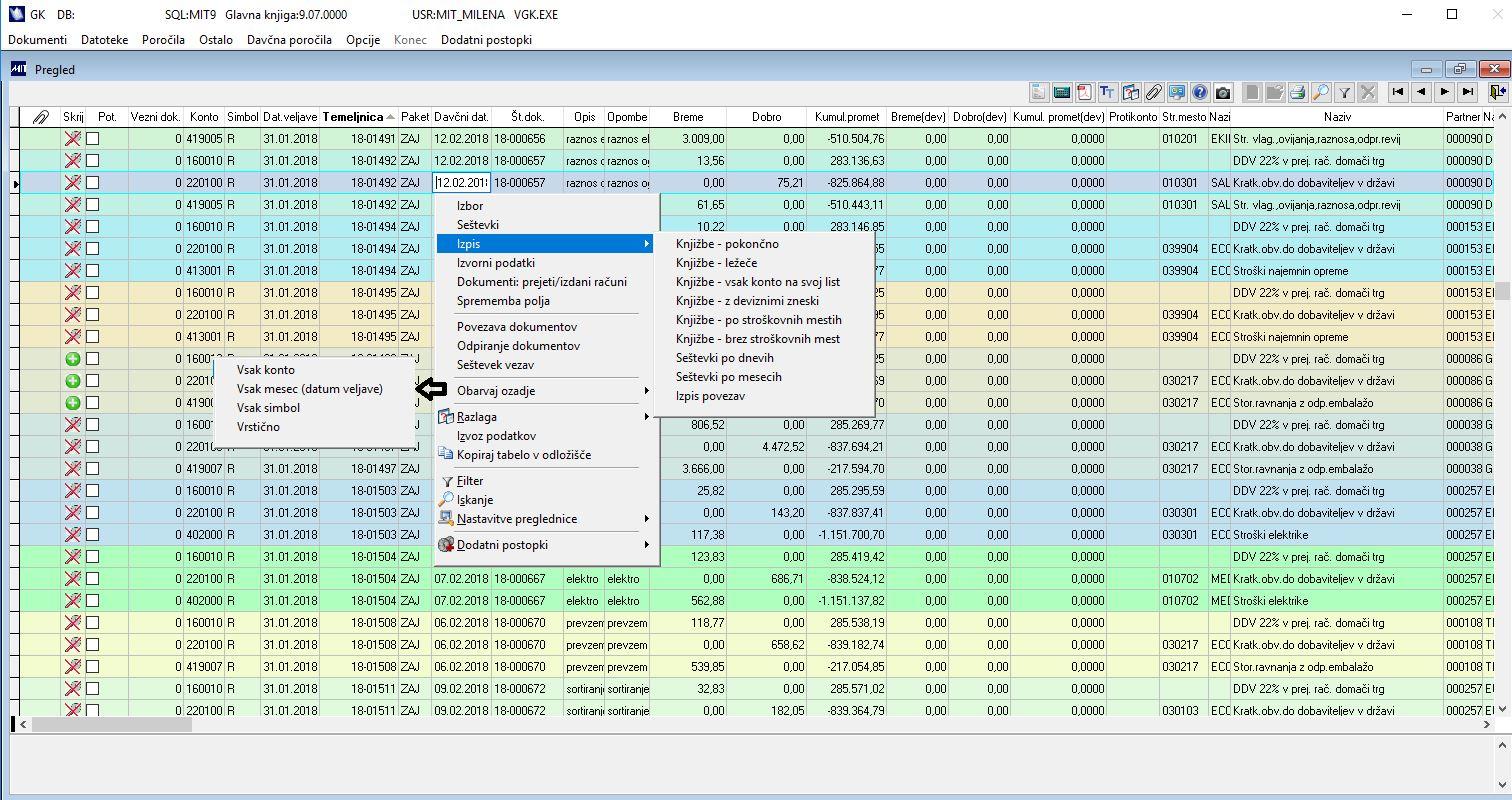1512x800 pixels.
Task: Click the blue help question mark icon
Action: tap(1199, 92)
